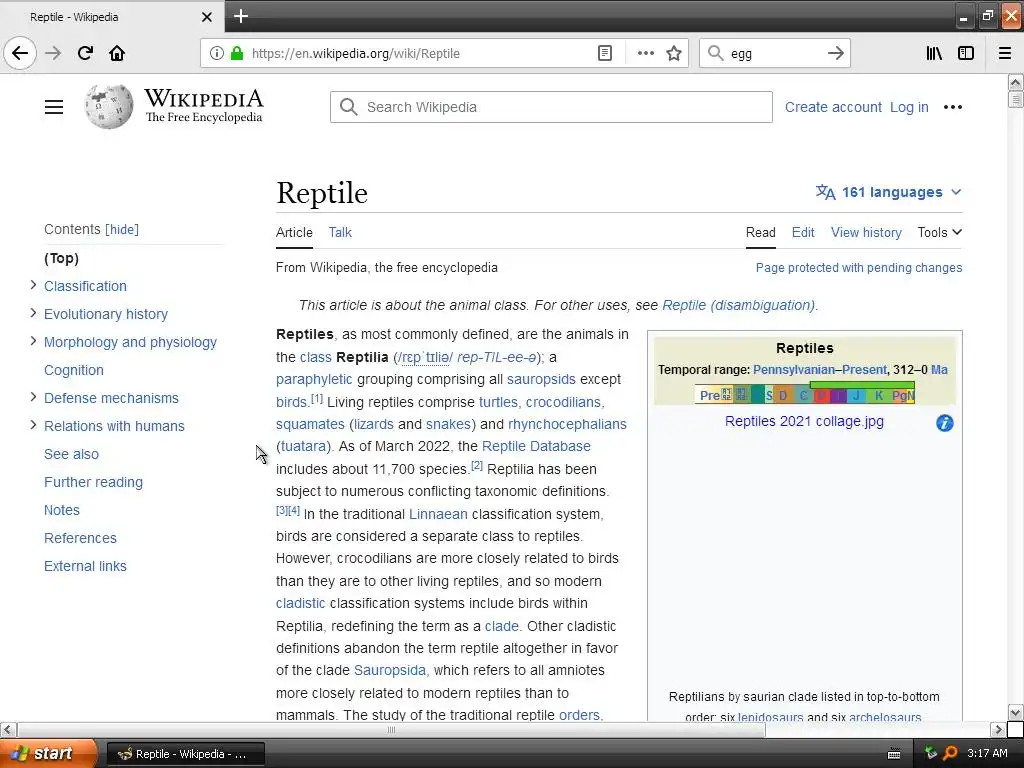Jump to Further reading section

[93, 482]
